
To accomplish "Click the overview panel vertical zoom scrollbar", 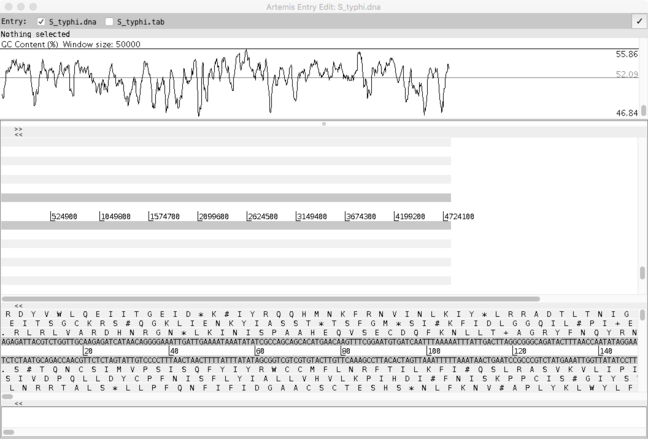I will tap(643, 272).
